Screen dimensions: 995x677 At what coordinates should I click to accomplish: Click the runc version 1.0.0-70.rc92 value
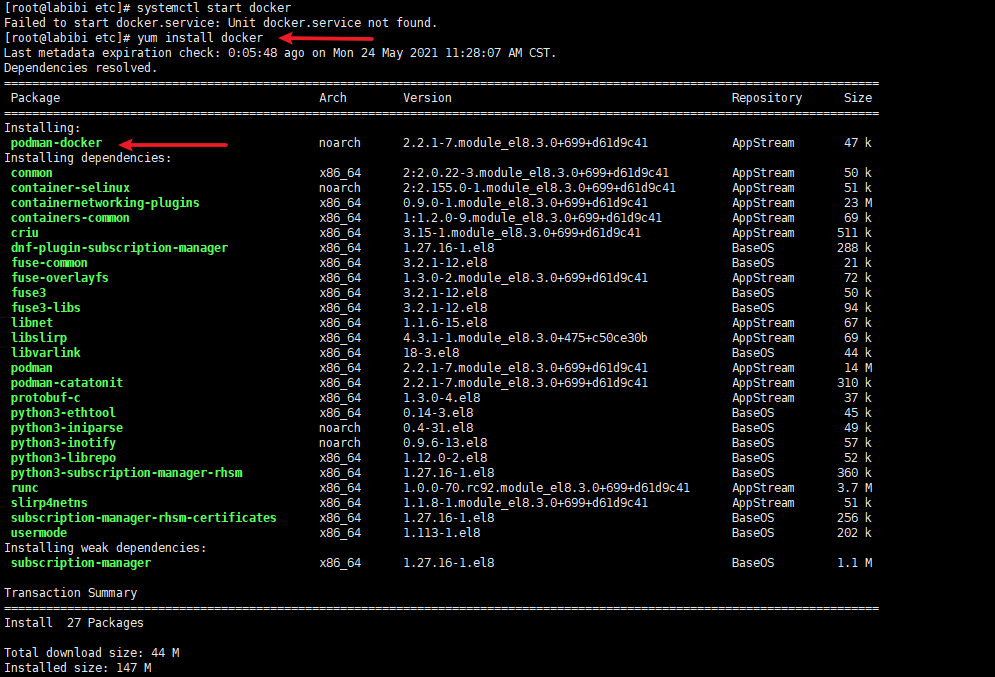pyautogui.click(x=546, y=488)
